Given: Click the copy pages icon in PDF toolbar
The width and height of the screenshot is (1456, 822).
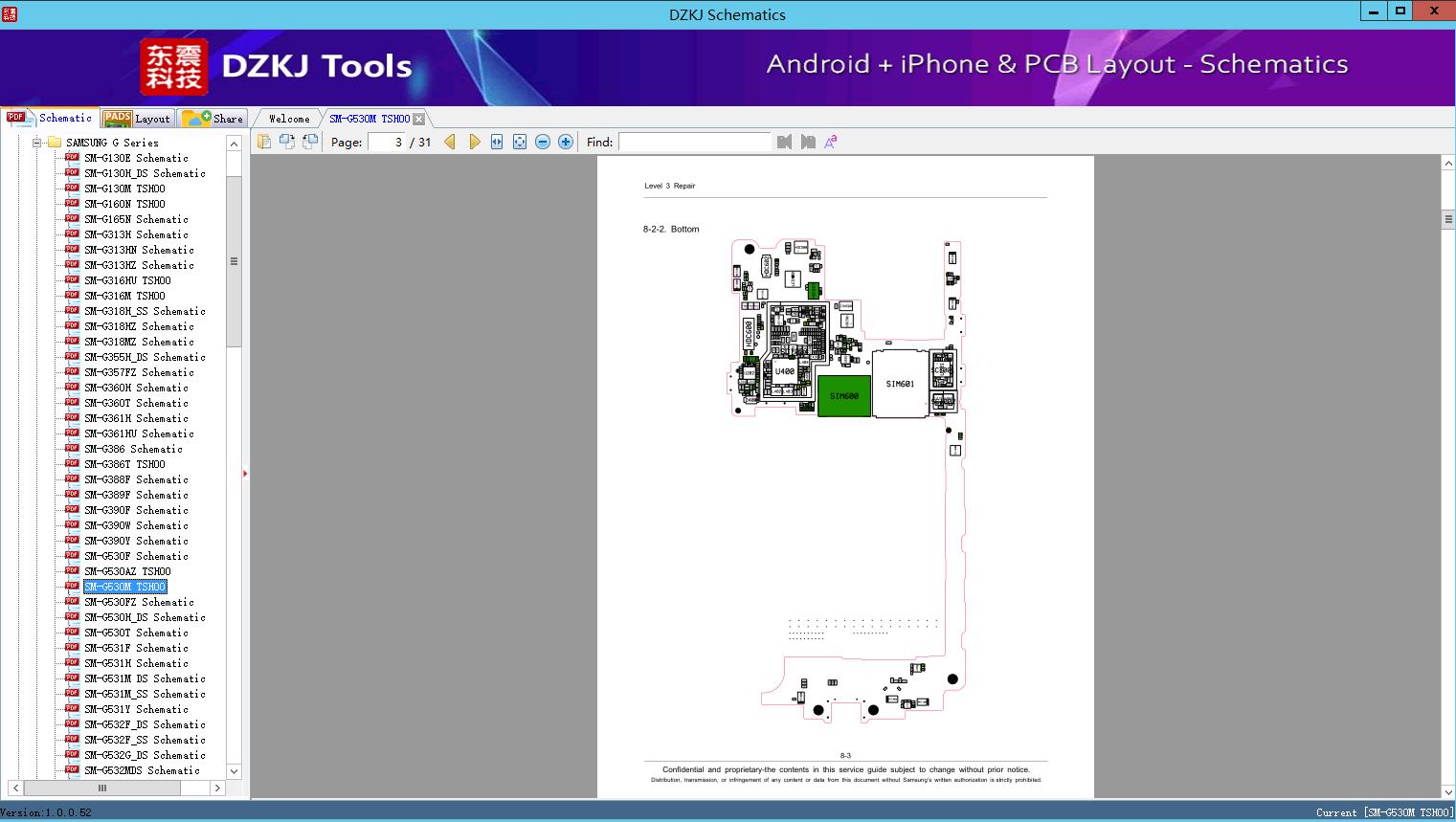Looking at the screenshot, I should point(264,142).
